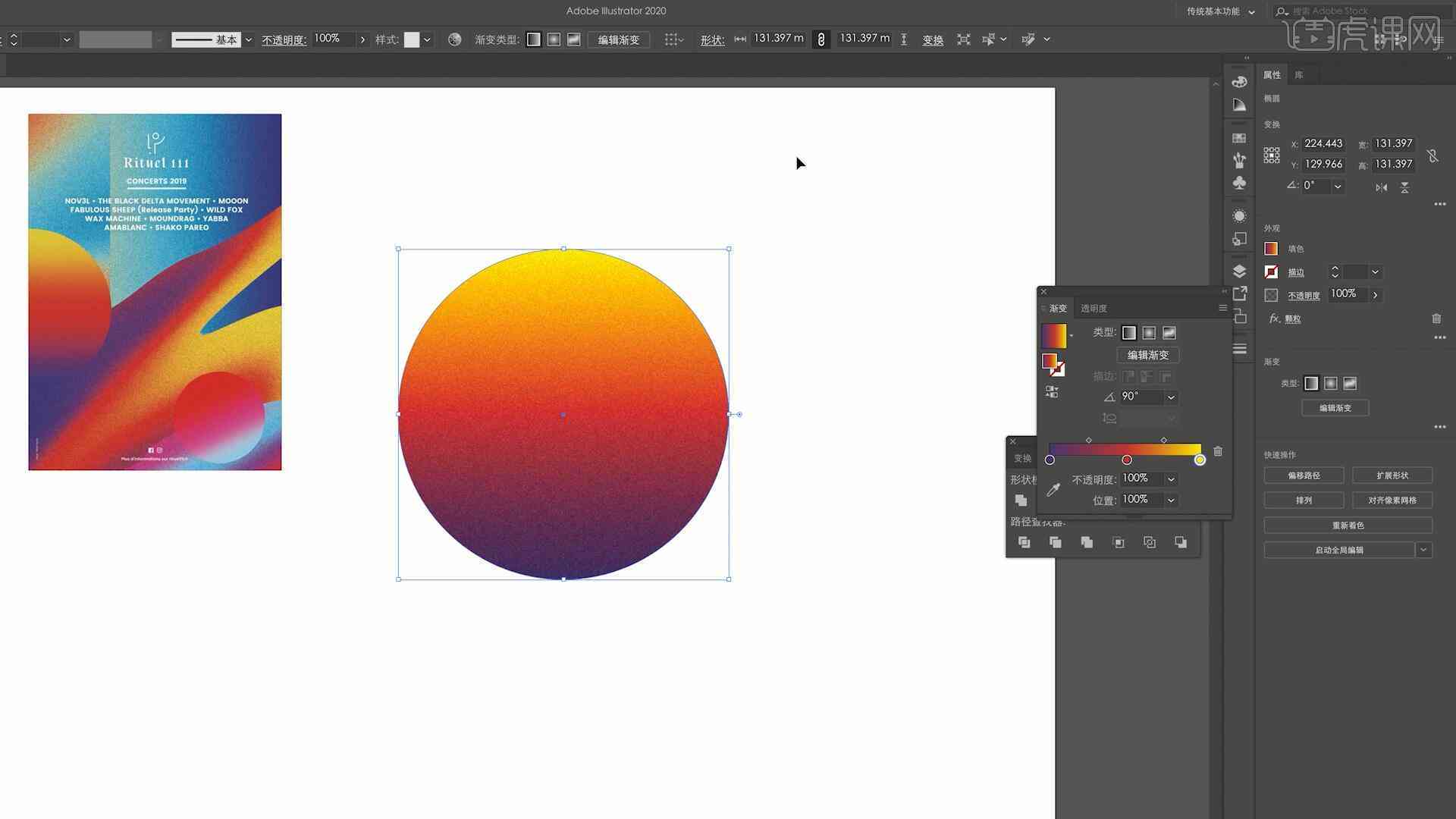Delete the 颗粒 effect with trash icon
This screenshot has width=1456, height=819.
pos(1436,318)
